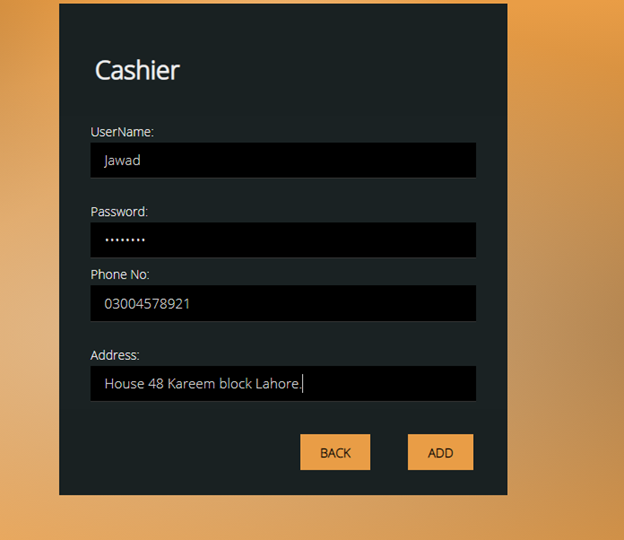Go back with the BACK button
The height and width of the screenshot is (540, 624).
pyautogui.click(x=335, y=452)
